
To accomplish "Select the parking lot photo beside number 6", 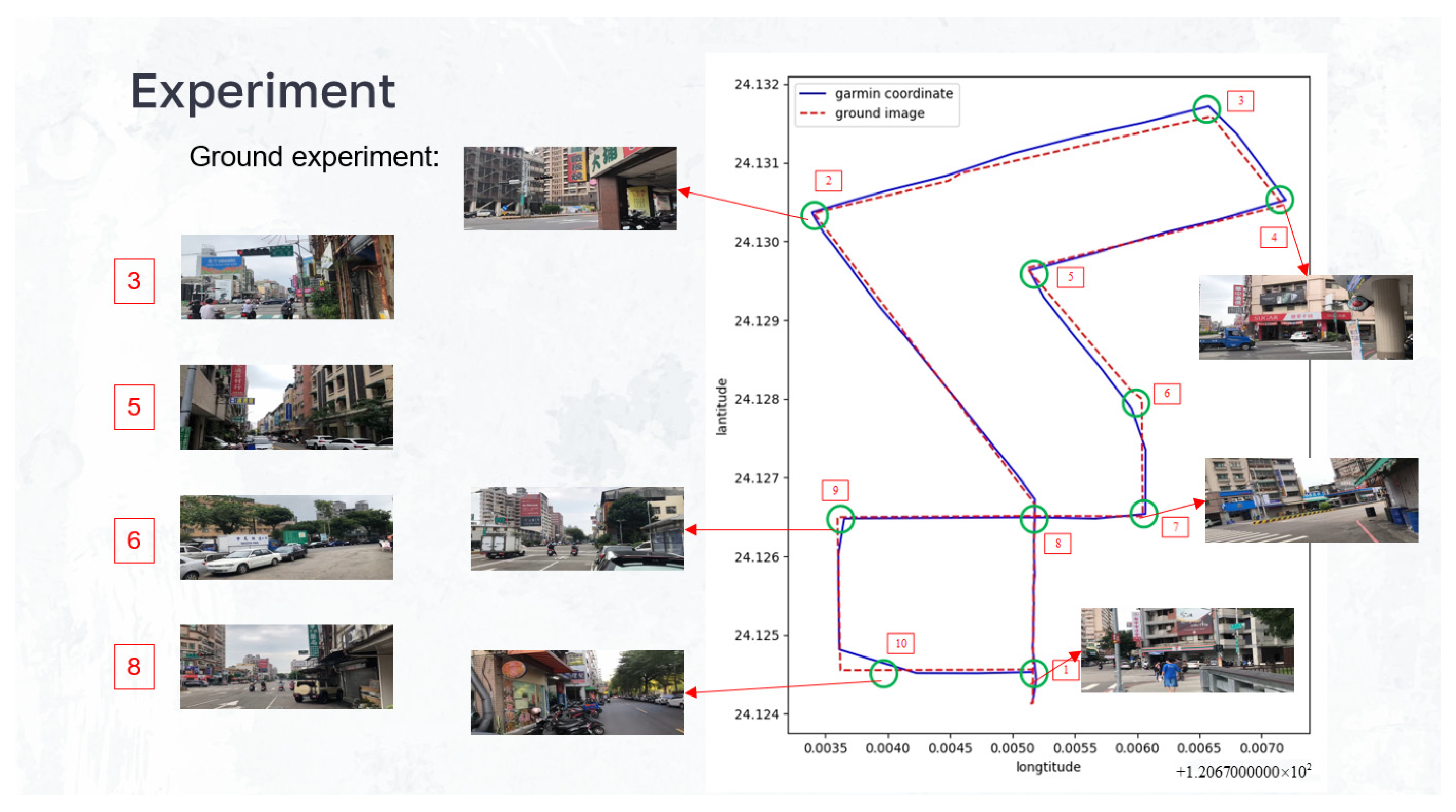I will coord(287,537).
